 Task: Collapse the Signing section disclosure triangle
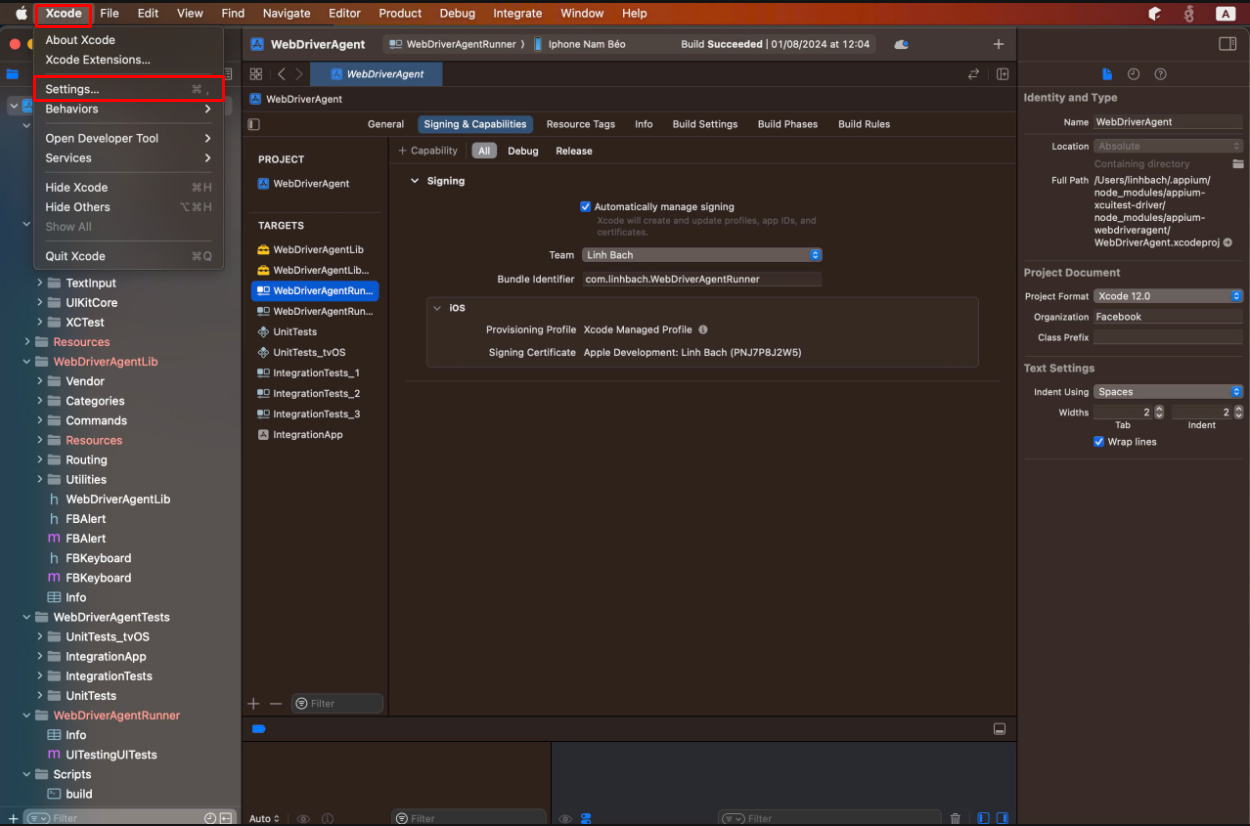point(415,181)
